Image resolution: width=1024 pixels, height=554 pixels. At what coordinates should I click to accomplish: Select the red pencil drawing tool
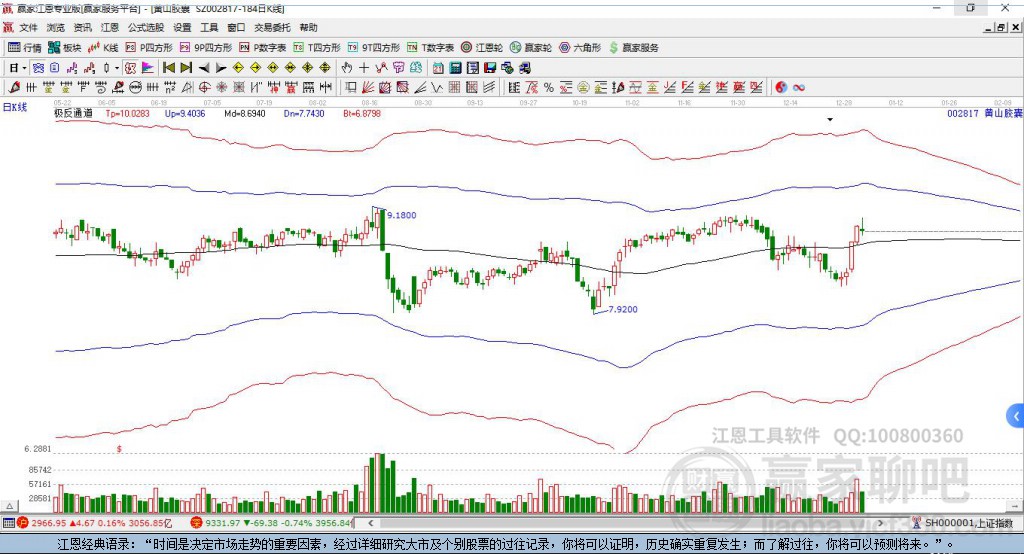click(14, 87)
